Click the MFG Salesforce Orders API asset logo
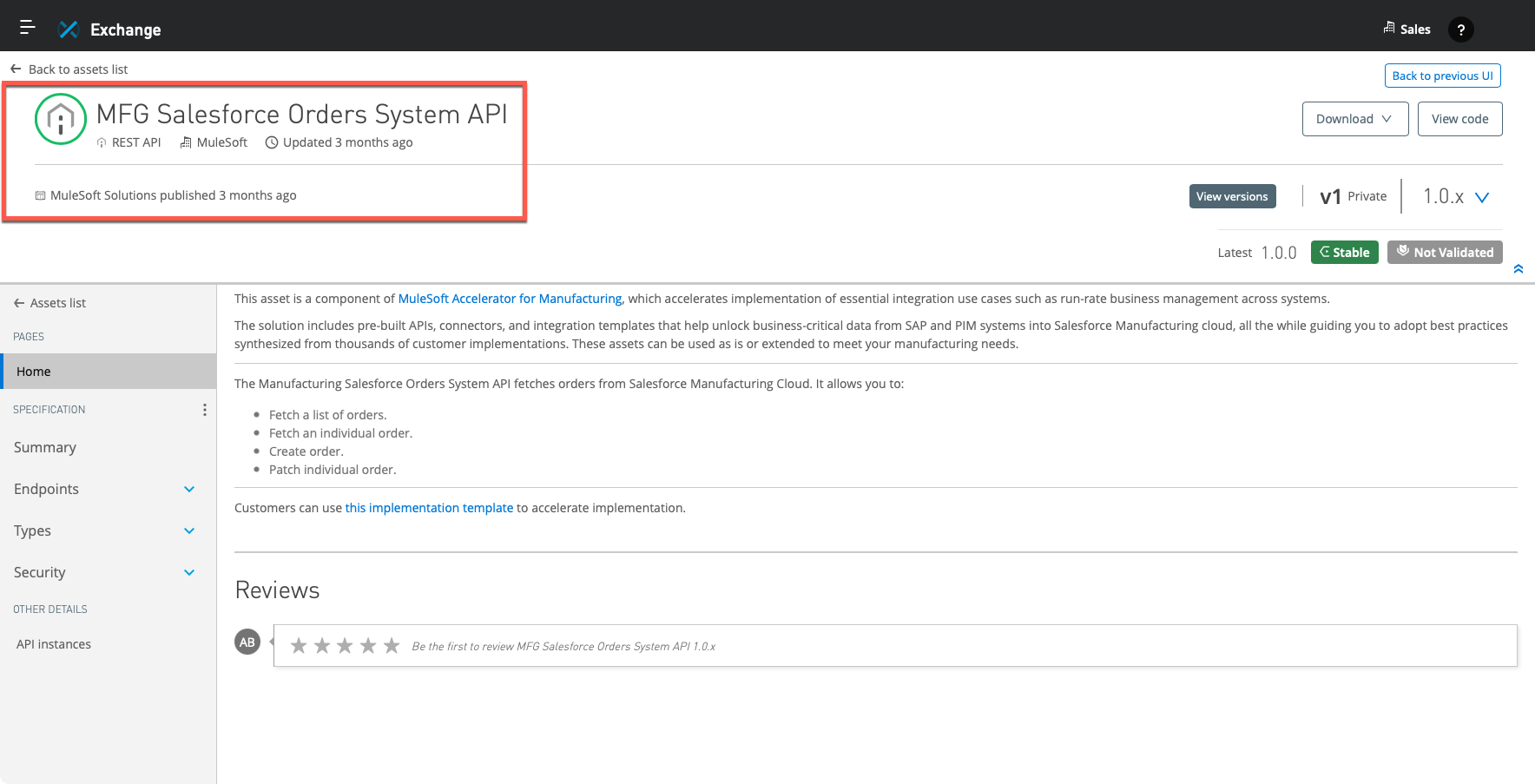The width and height of the screenshot is (1535, 784). pos(61,119)
